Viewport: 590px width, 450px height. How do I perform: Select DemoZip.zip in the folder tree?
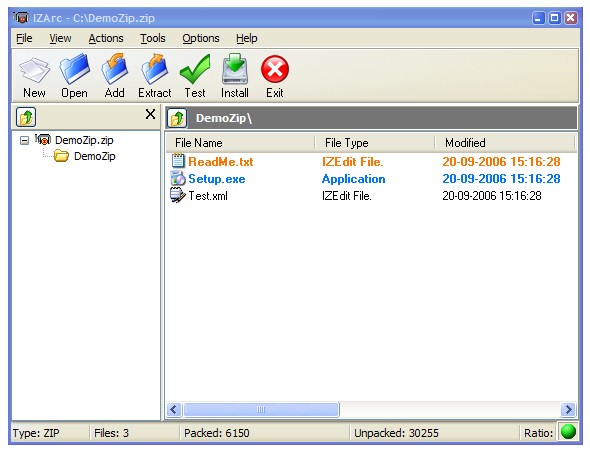pyautogui.click(x=84, y=140)
